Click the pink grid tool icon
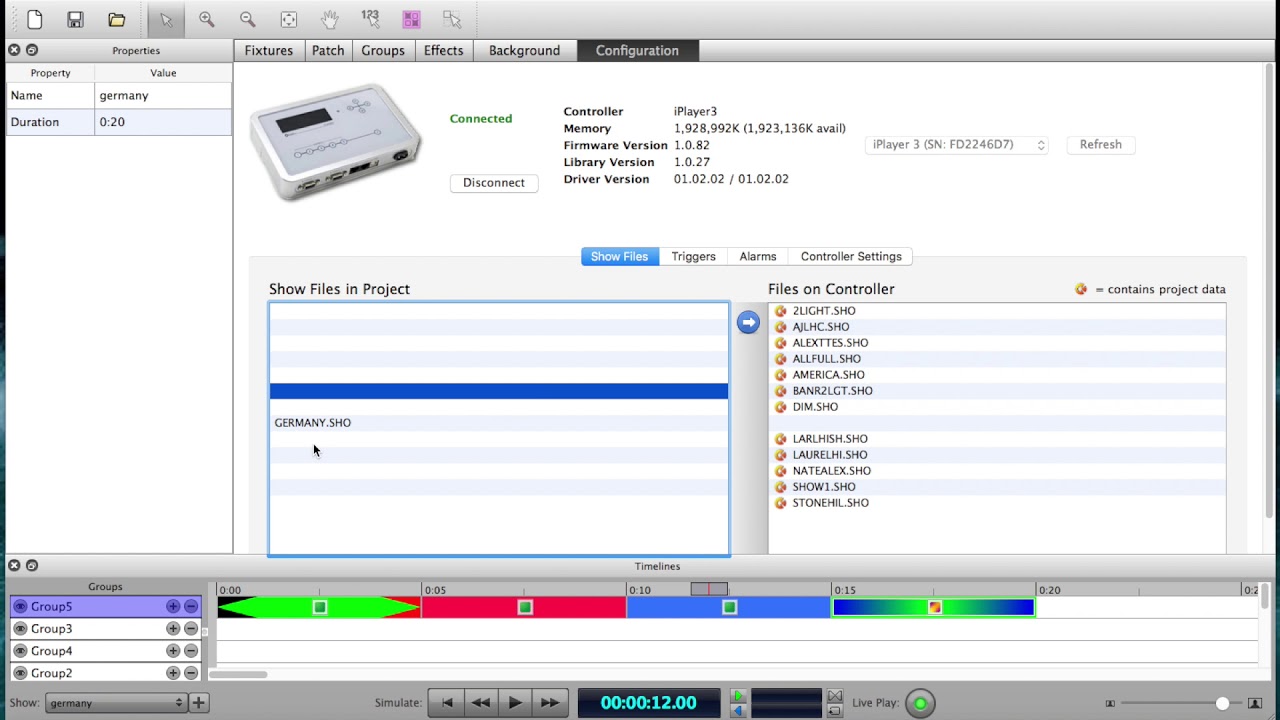This screenshot has height=720, width=1280. click(x=411, y=19)
